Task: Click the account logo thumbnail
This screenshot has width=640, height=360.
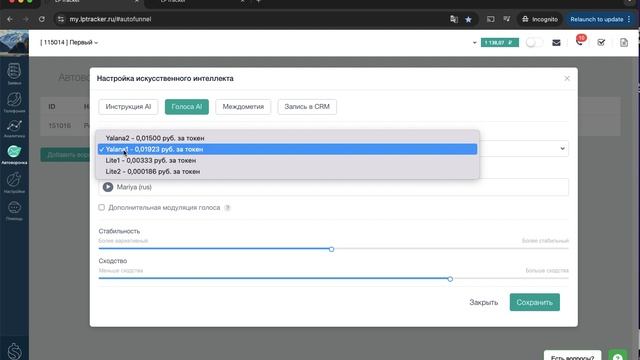Action: pos(14,42)
